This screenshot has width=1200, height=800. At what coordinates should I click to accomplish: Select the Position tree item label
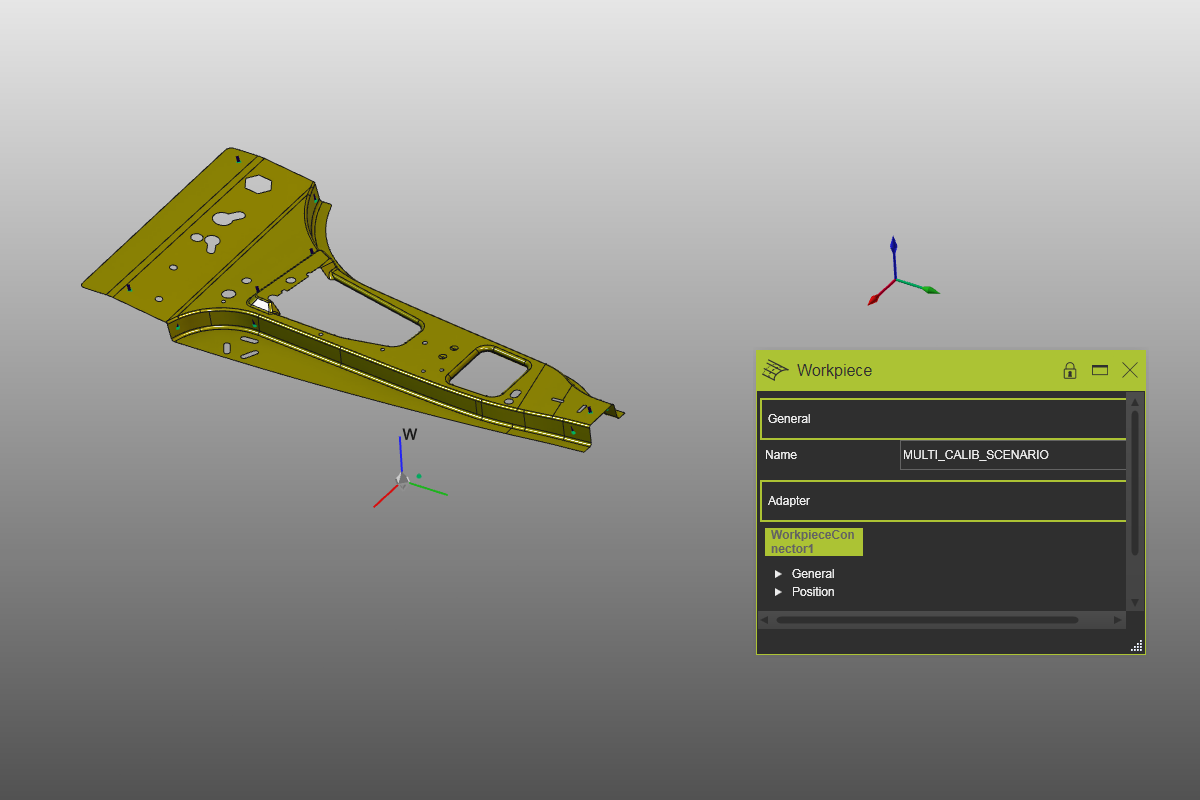[x=813, y=592]
